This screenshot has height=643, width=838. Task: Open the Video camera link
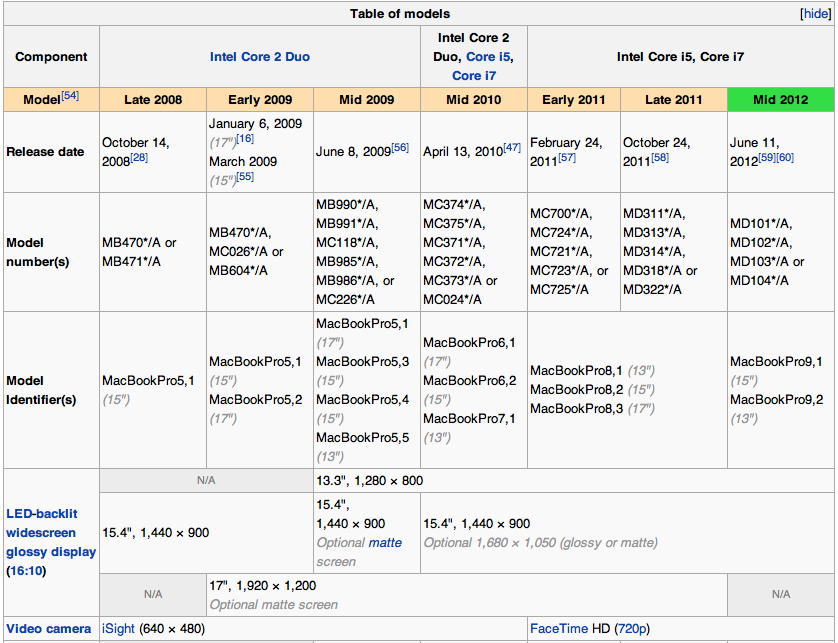[49, 629]
